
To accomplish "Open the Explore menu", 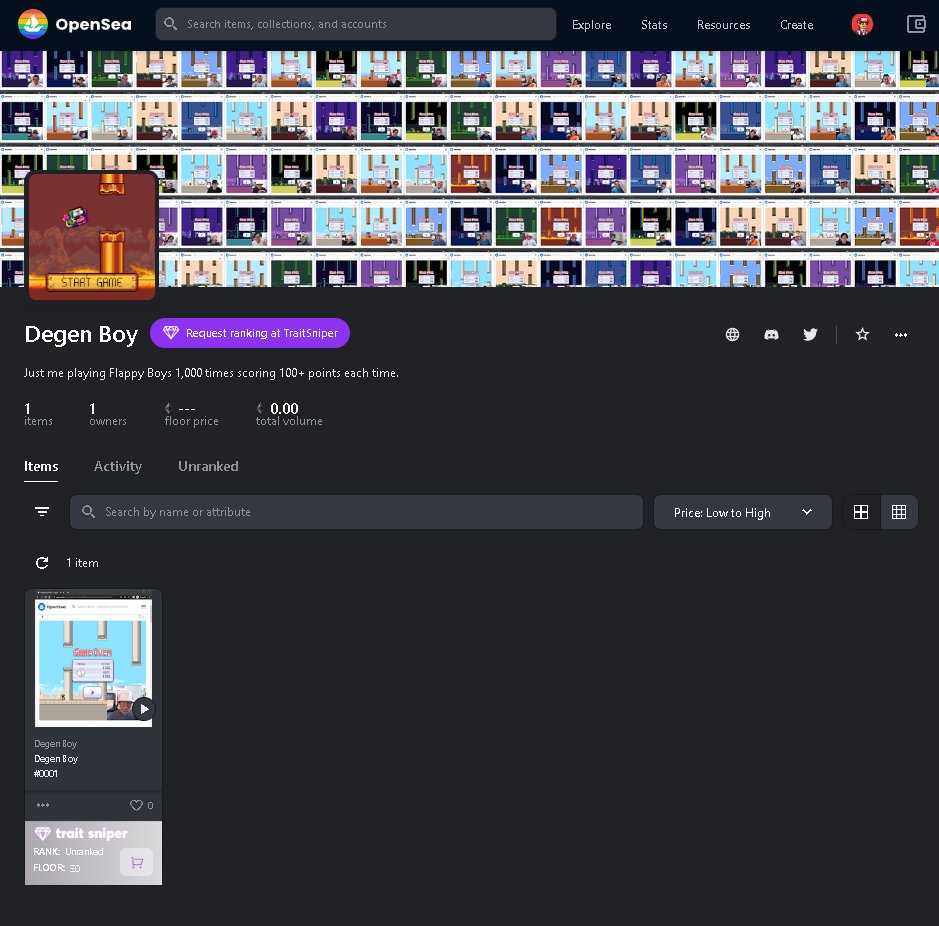I will coord(591,25).
